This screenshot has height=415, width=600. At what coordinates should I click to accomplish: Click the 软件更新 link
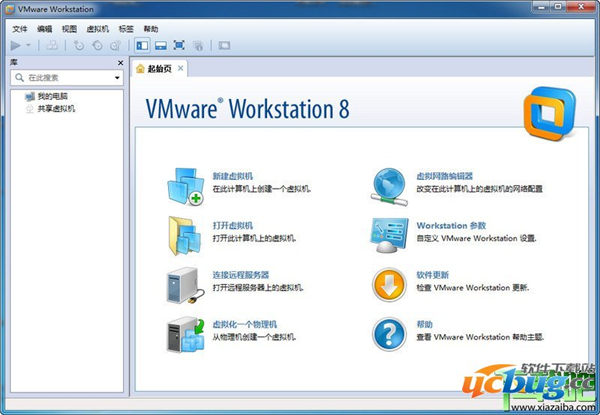tap(432, 275)
